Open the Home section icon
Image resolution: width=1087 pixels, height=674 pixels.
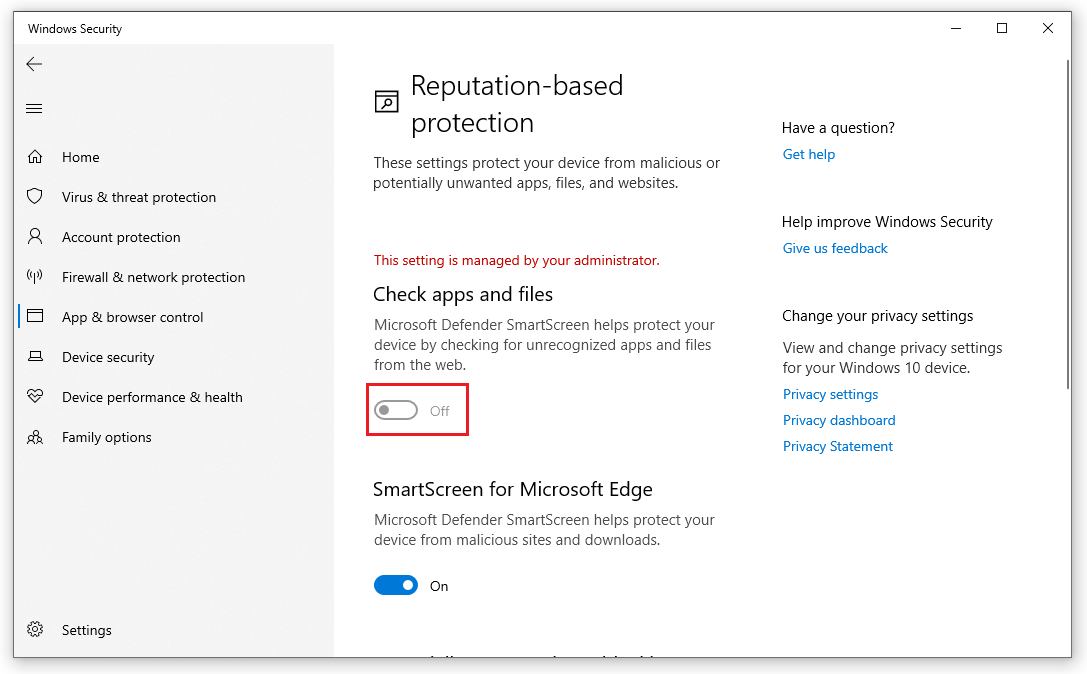point(34,157)
